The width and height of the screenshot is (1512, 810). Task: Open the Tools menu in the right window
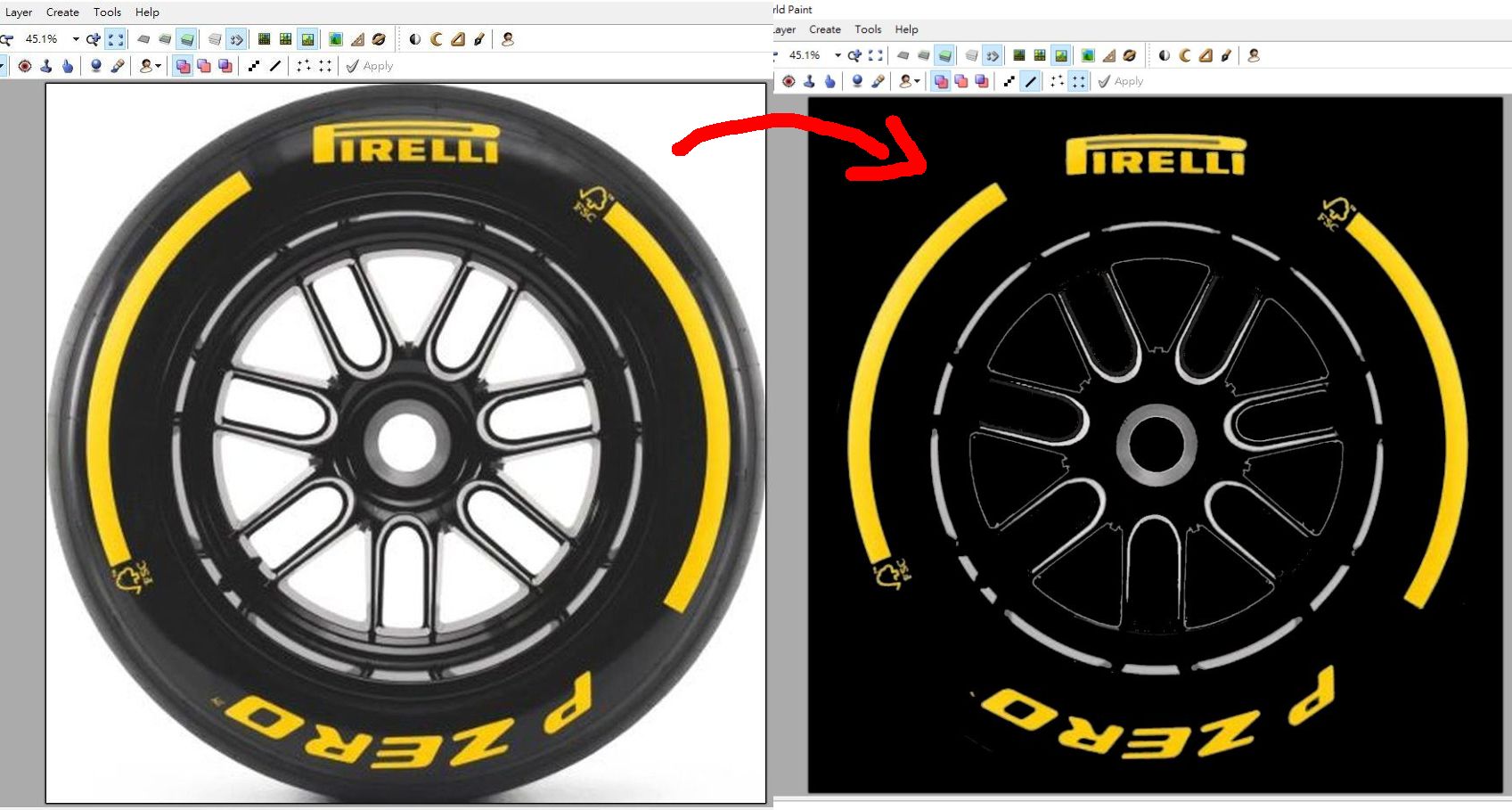(x=868, y=29)
